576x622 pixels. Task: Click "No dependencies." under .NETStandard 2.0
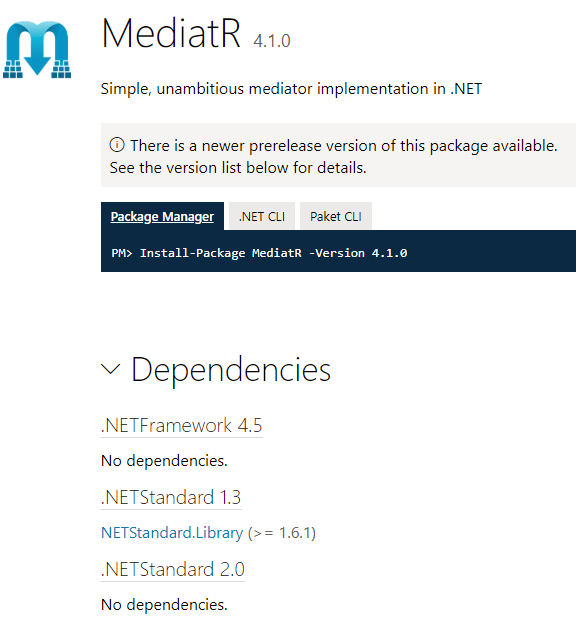click(x=164, y=605)
